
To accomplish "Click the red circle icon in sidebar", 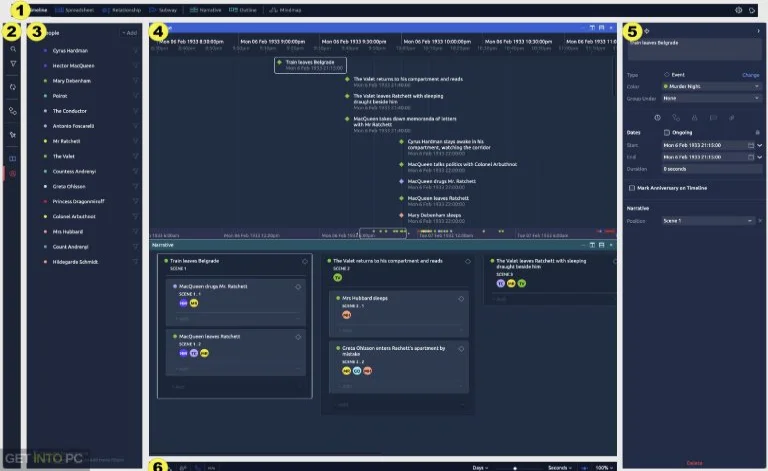I will (x=13, y=174).
